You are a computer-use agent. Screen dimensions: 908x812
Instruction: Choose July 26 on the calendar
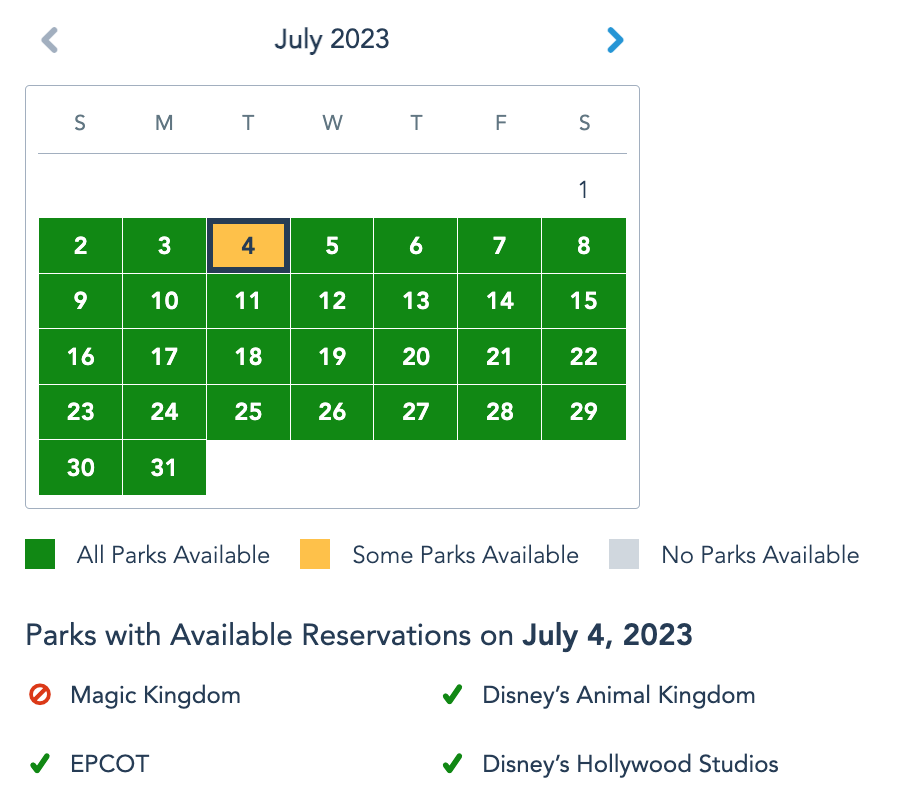(x=332, y=412)
